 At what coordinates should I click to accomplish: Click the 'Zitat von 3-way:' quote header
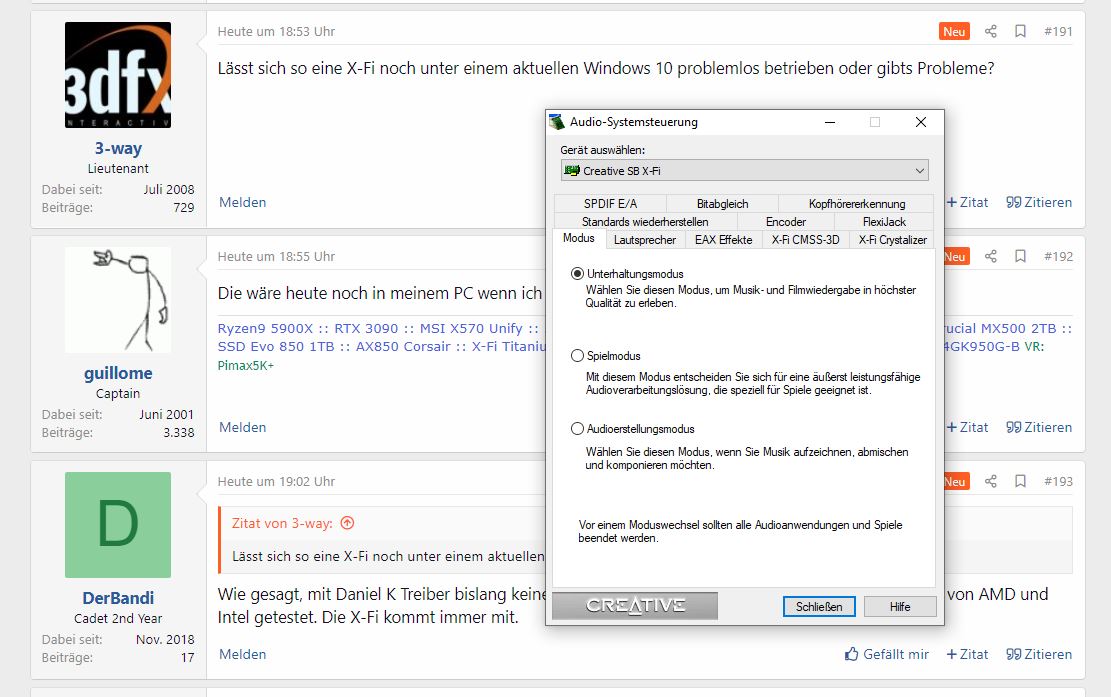(x=282, y=523)
